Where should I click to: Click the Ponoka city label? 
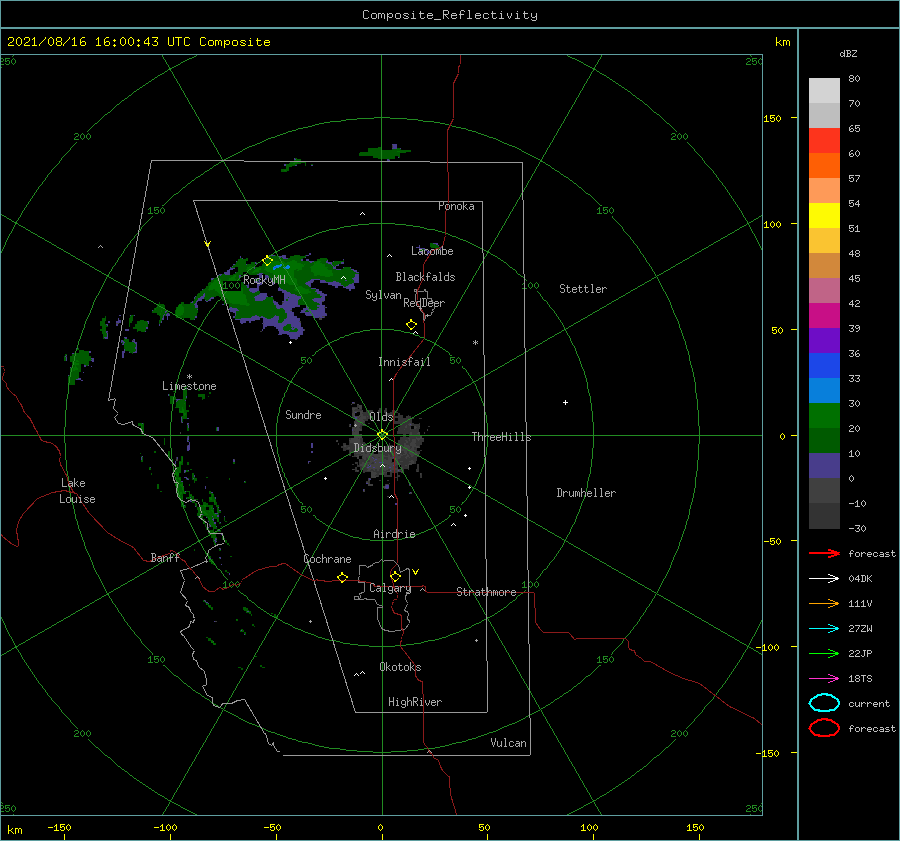coord(456,206)
